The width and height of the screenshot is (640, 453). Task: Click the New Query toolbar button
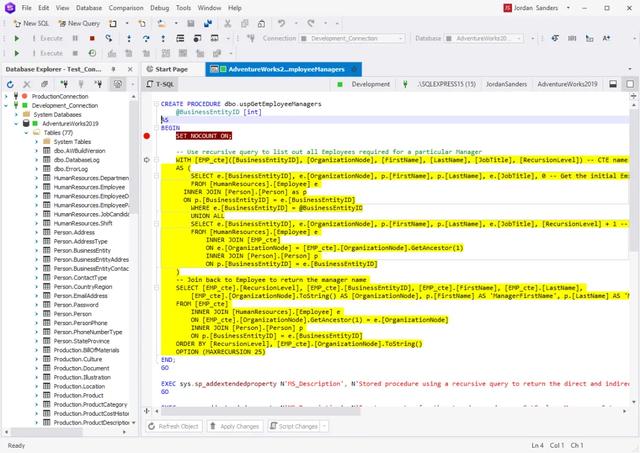[79, 23]
